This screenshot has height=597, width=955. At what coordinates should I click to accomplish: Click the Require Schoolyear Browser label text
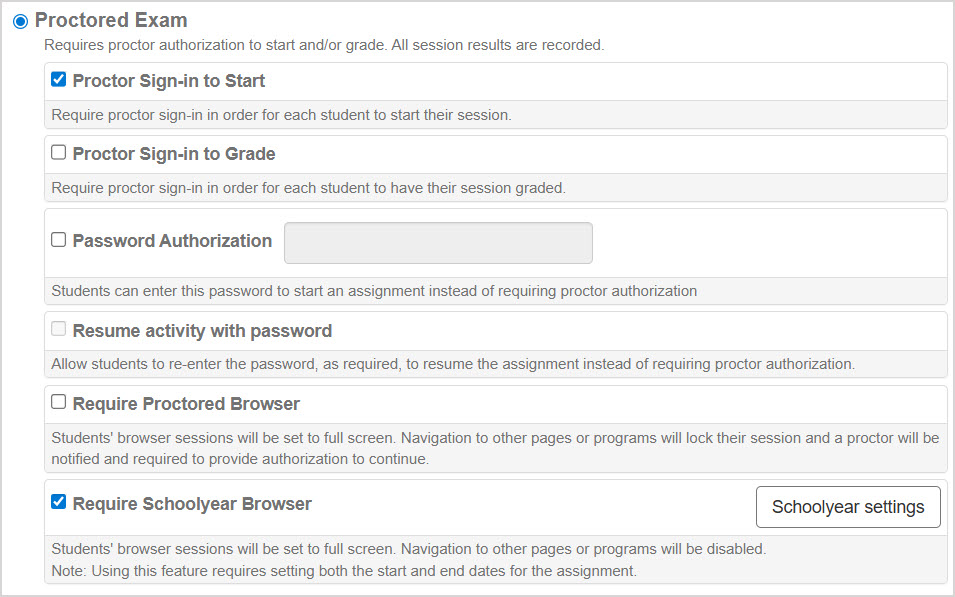click(x=192, y=504)
